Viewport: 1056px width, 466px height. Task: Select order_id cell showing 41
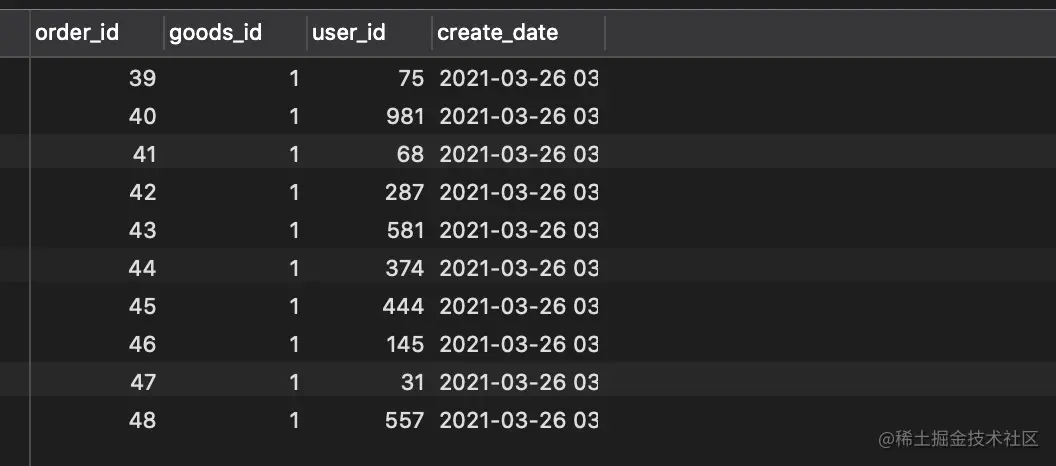tap(144, 155)
